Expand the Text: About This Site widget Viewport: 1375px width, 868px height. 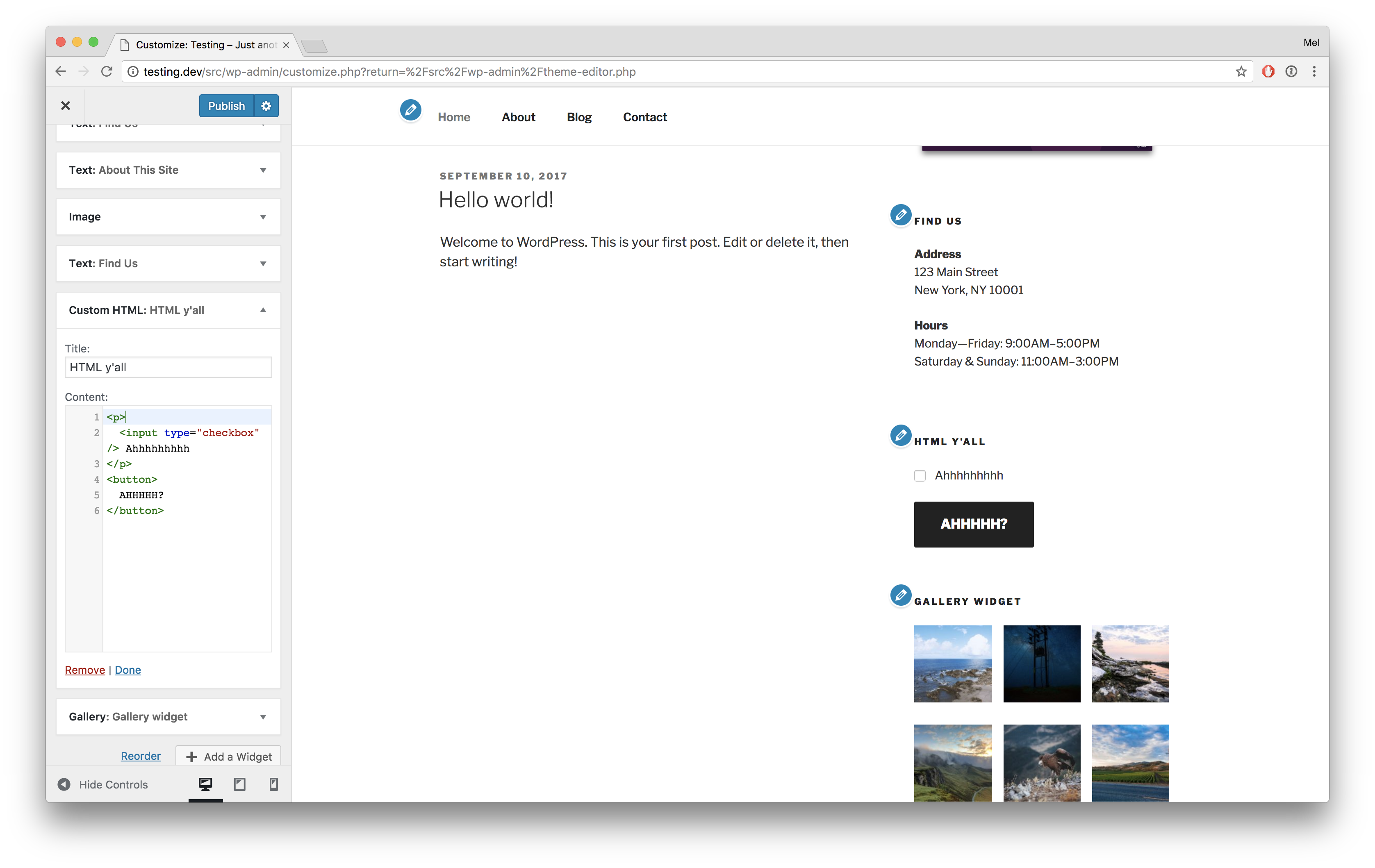pos(168,170)
